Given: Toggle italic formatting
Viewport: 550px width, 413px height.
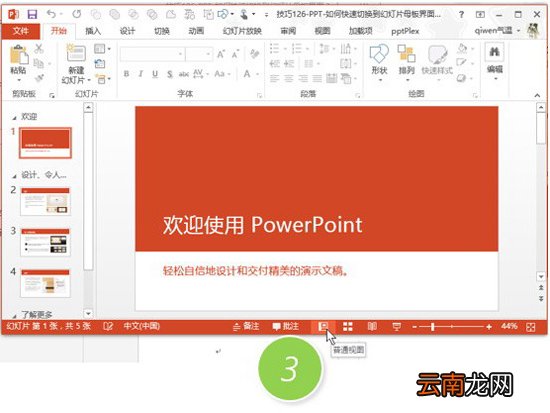Looking at the screenshot, I should 141,74.
